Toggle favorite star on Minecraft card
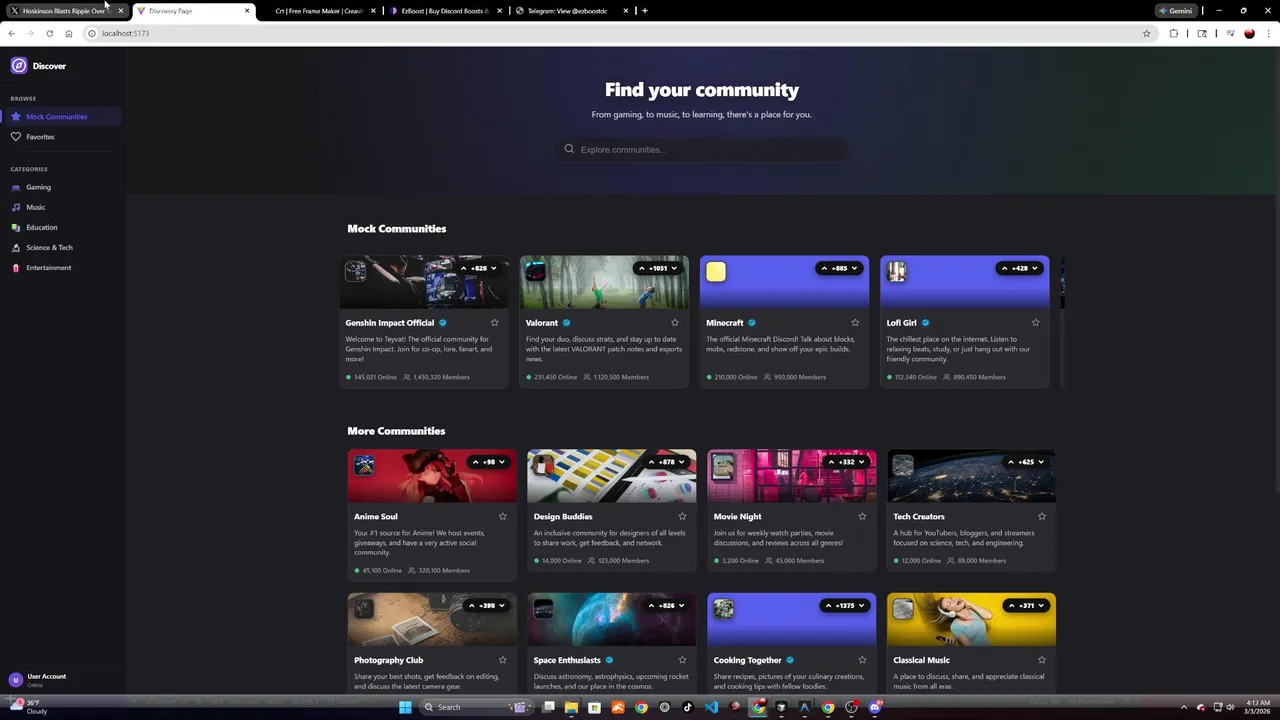This screenshot has height=720, width=1280. point(855,323)
